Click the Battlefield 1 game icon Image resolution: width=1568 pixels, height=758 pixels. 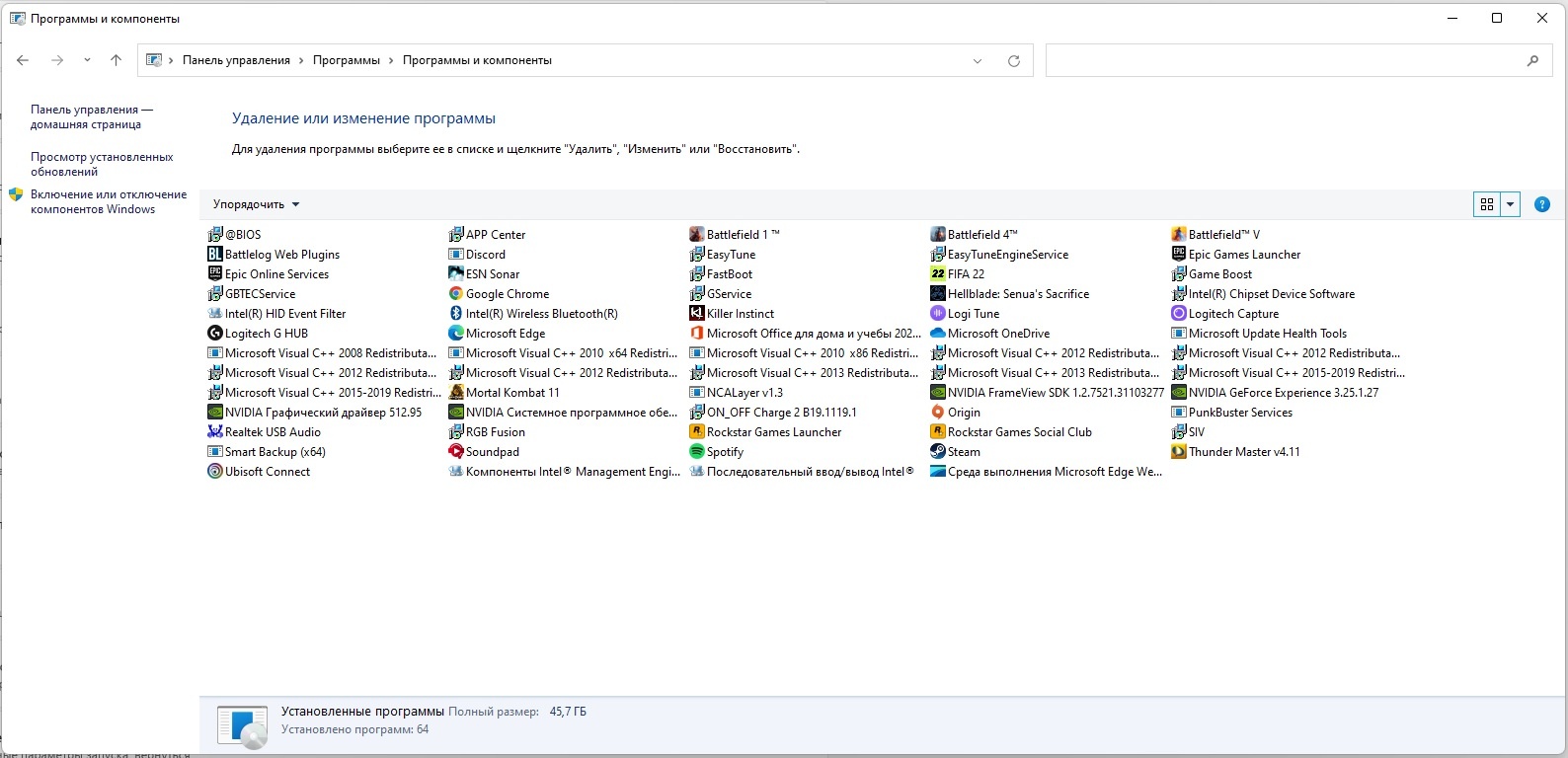coord(697,235)
